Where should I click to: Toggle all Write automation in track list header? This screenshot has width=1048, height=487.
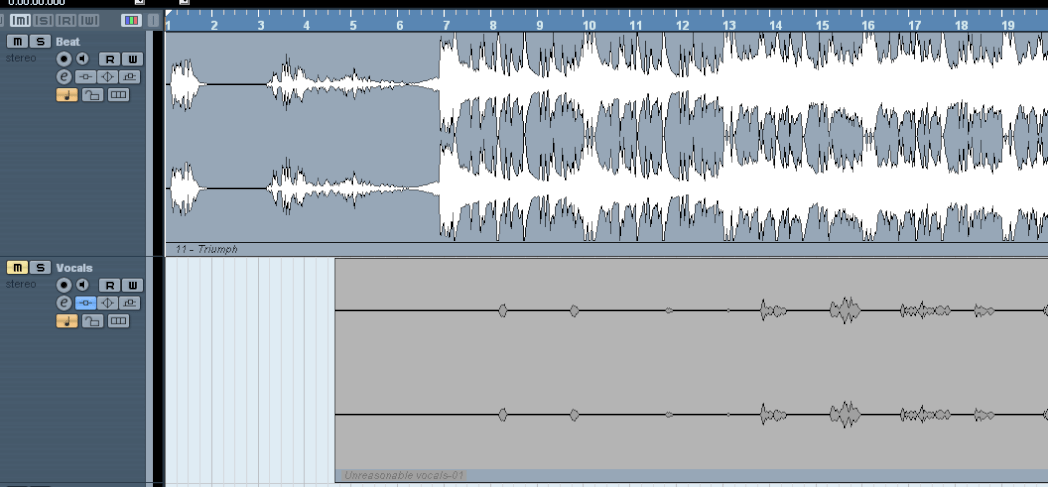pyautogui.click(x=88, y=21)
